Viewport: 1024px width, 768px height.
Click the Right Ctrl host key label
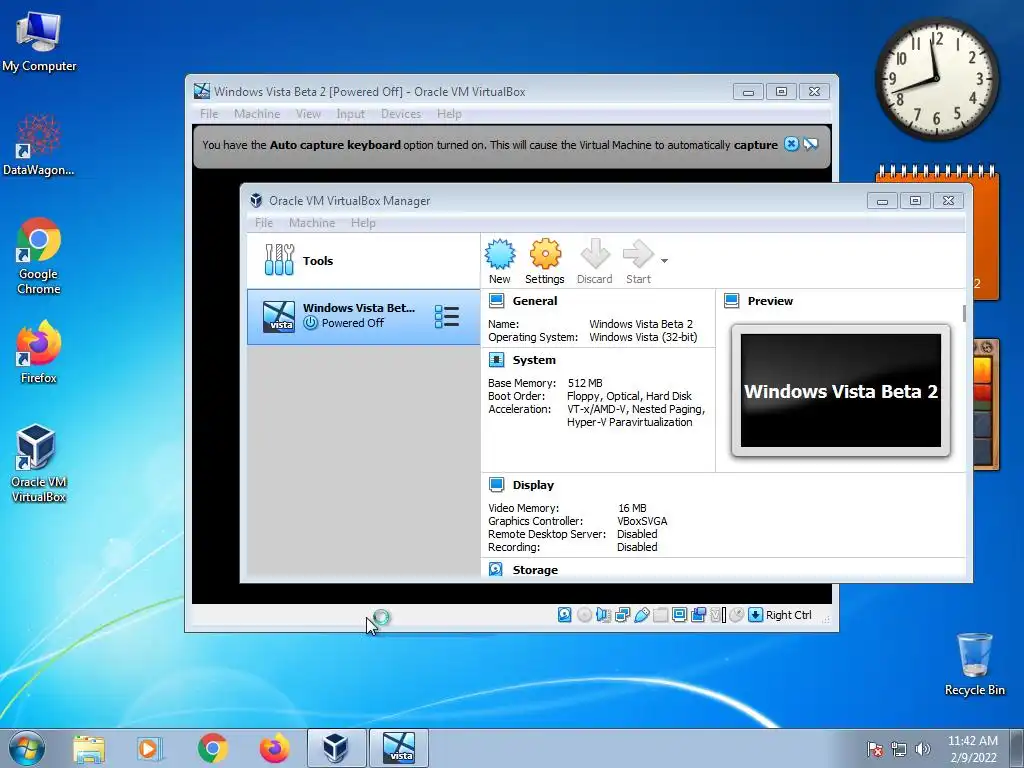(x=788, y=615)
